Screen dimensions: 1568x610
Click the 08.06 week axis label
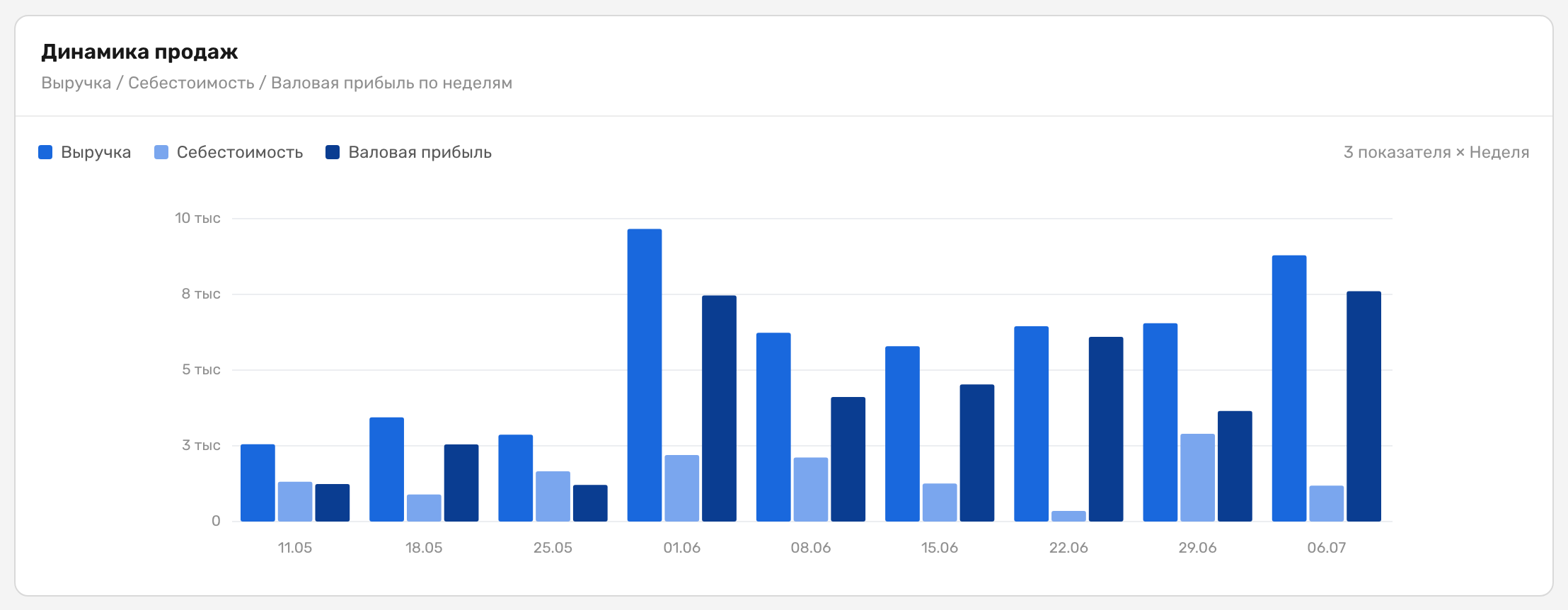[x=811, y=548]
